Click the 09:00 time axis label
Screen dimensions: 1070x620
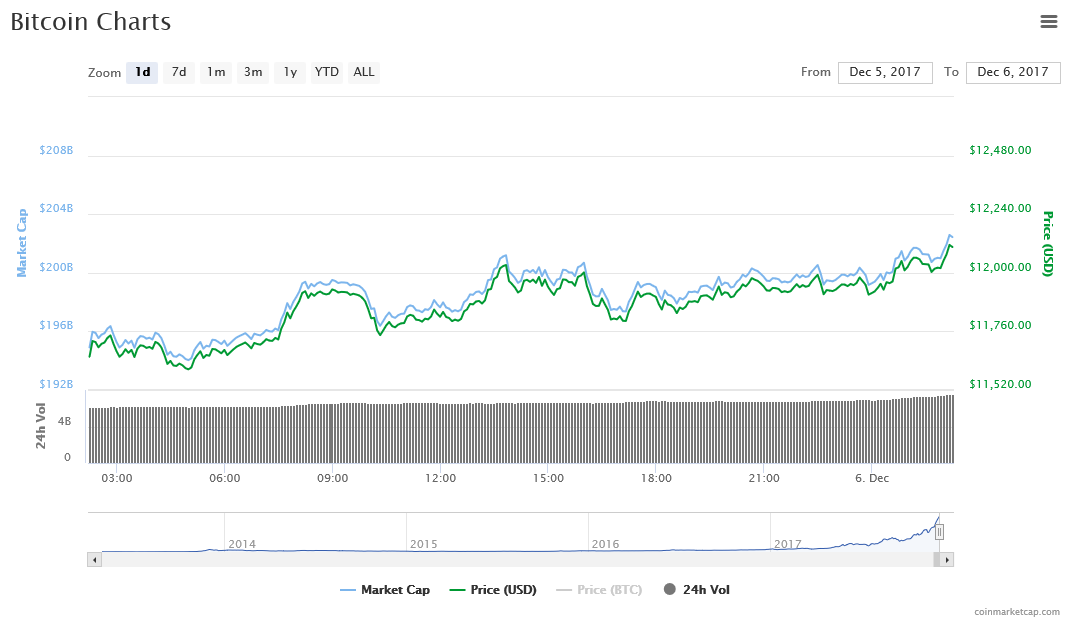click(x=332, y=478)
